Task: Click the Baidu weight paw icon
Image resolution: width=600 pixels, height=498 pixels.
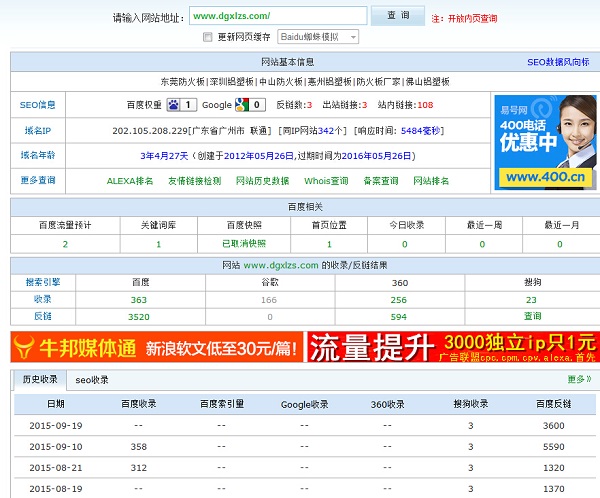Action: (x=173, y=104)
